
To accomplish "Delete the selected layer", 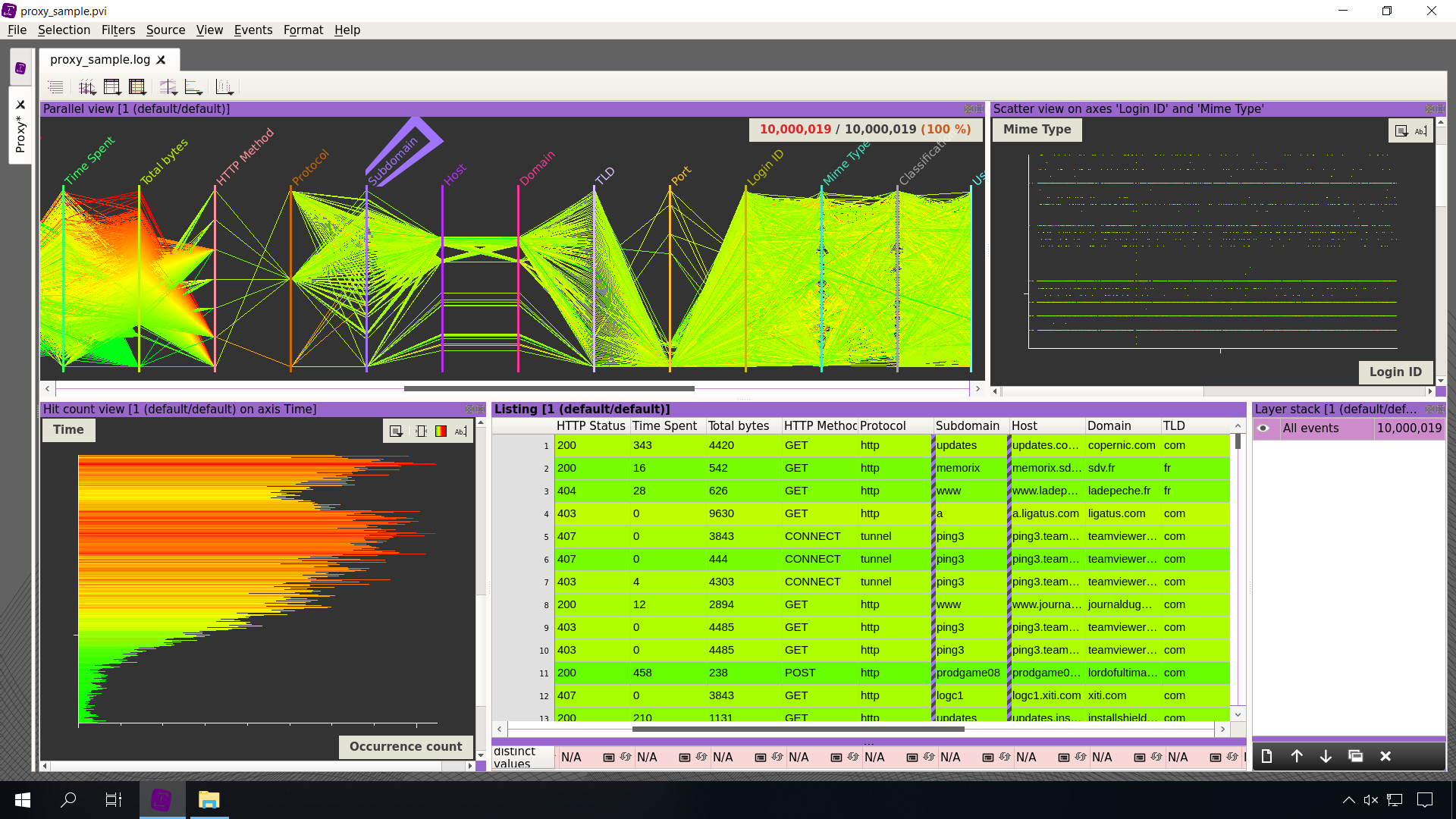I will (1385, 756).
